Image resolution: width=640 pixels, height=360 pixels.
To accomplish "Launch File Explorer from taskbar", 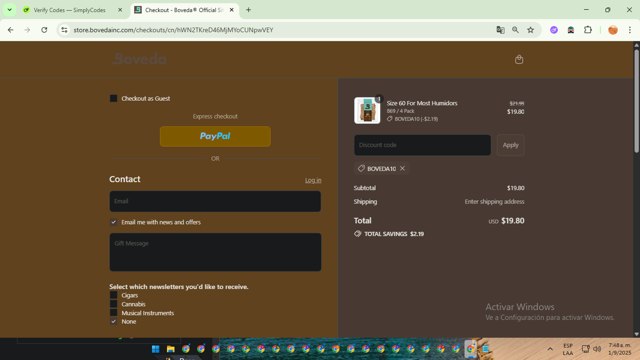I will 171,349.
